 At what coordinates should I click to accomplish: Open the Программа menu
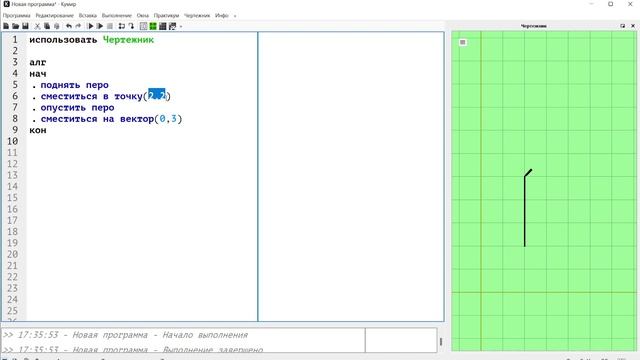tap(16, 16)
